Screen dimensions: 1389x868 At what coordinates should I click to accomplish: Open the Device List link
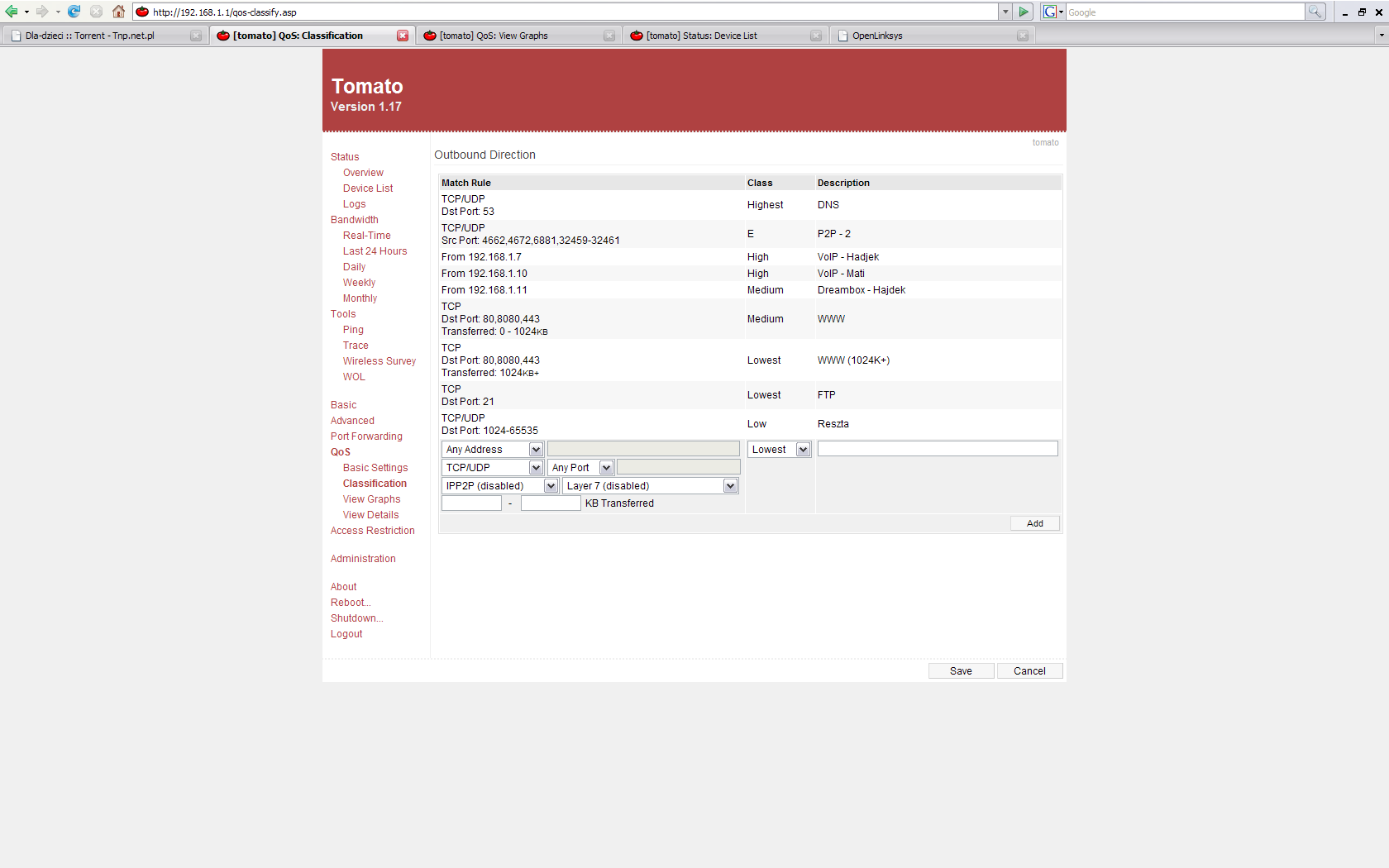point(368,188)
